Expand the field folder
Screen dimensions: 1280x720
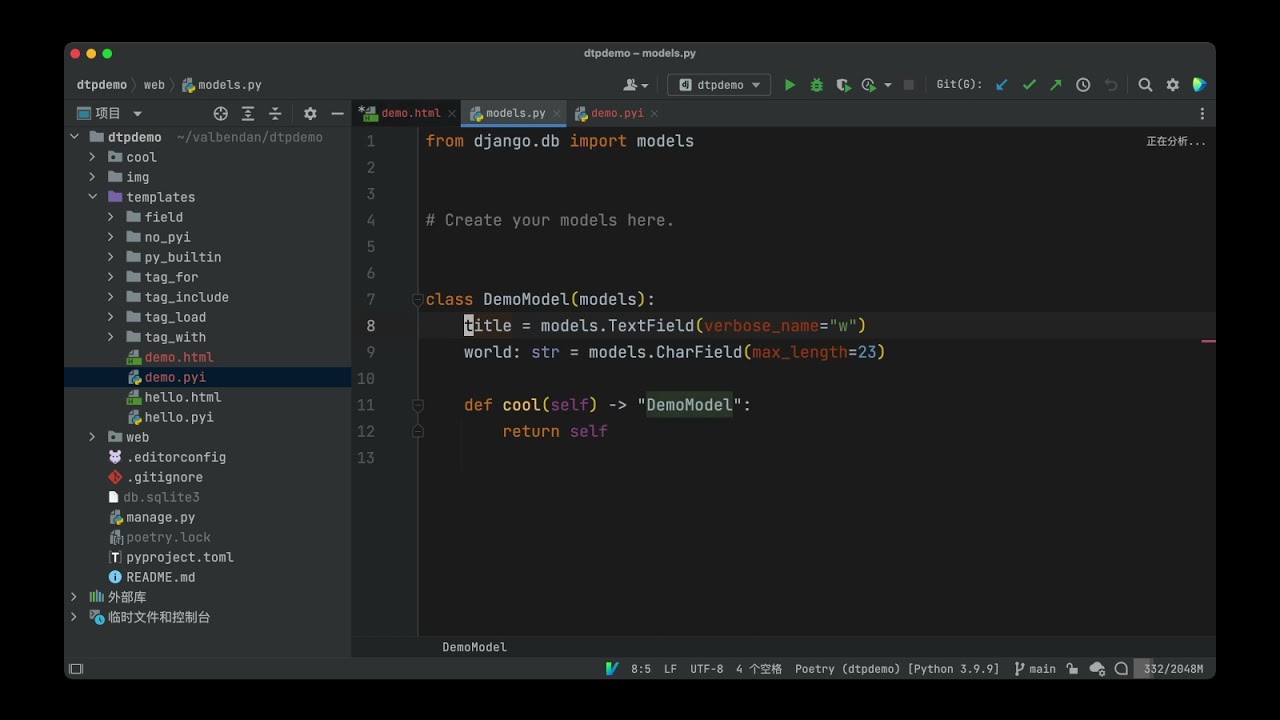(x=111, y=217)
